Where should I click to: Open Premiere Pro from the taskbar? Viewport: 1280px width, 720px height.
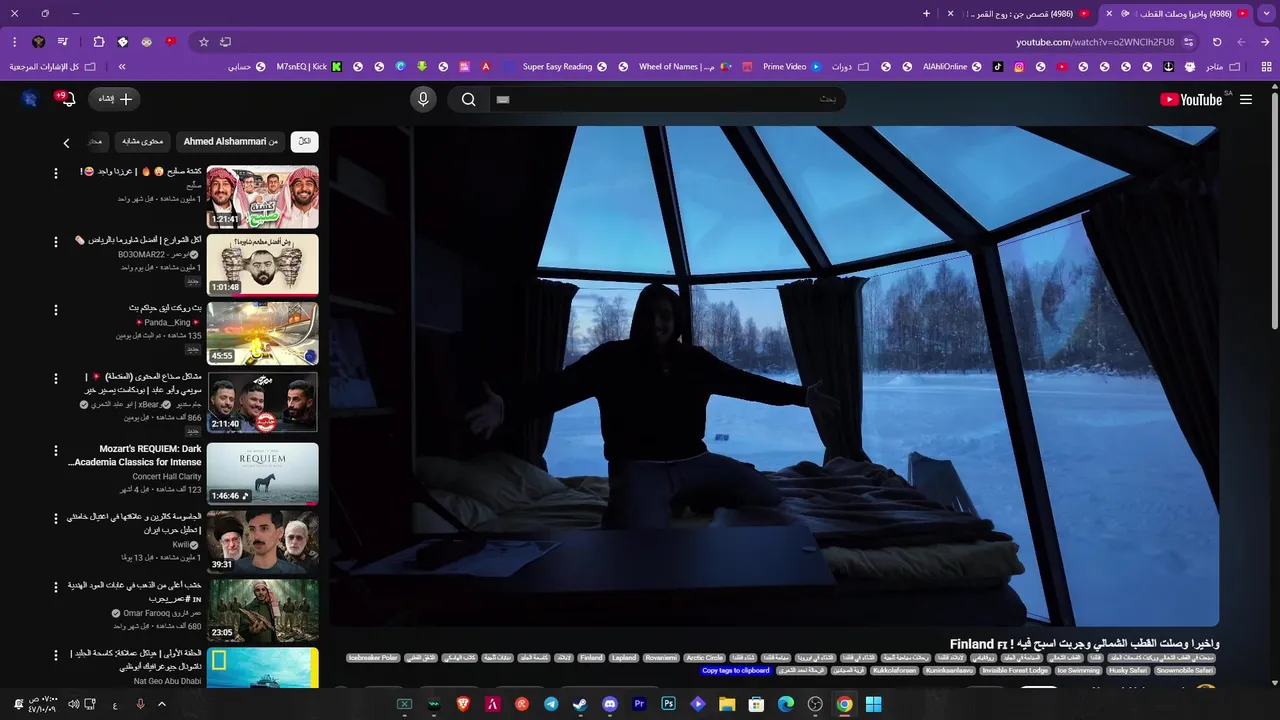(x=639, y=705)
